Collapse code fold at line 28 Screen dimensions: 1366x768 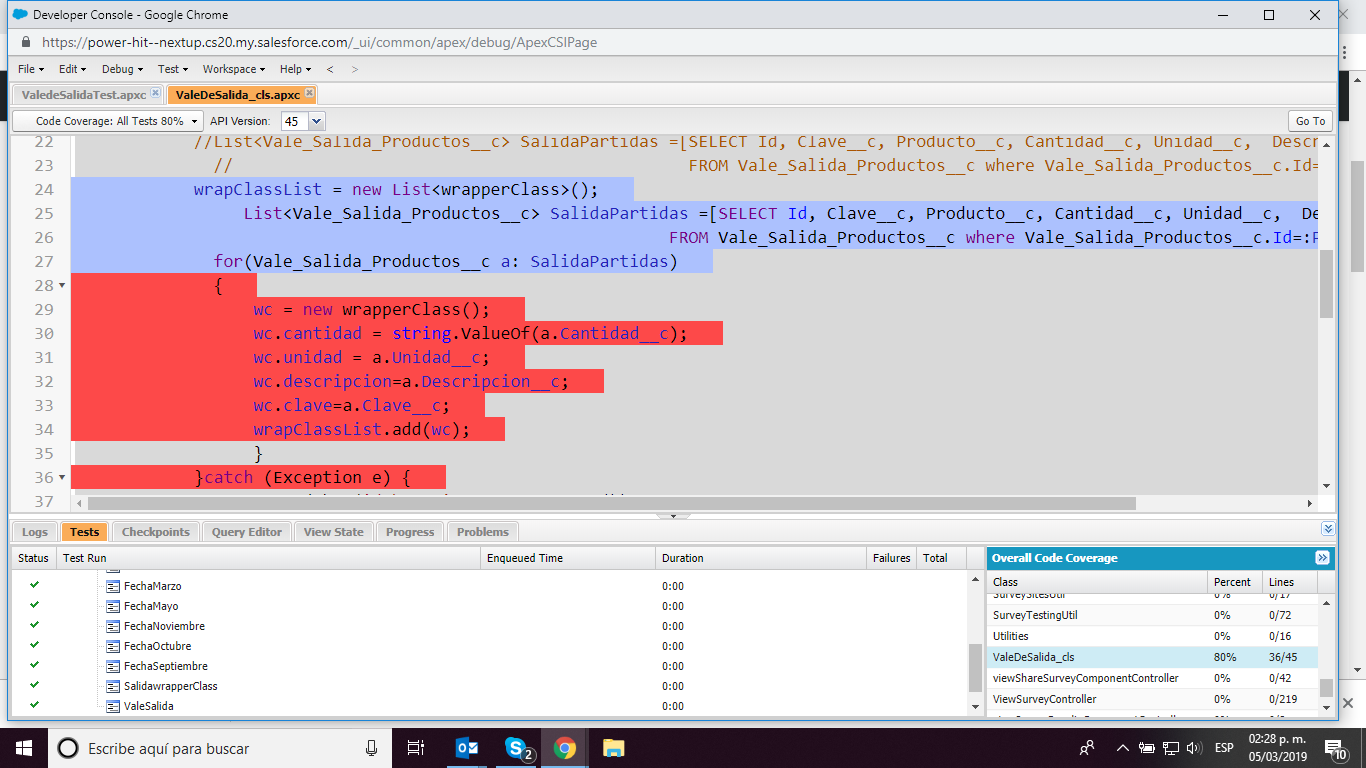click(62, 286)
